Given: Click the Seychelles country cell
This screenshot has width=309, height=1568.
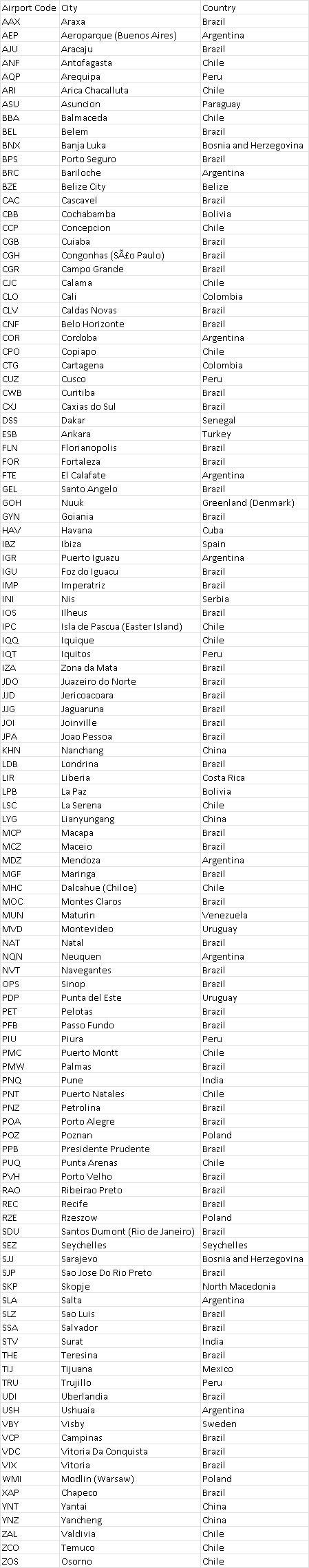Looking at the screenshot, I should (254, 1245).
